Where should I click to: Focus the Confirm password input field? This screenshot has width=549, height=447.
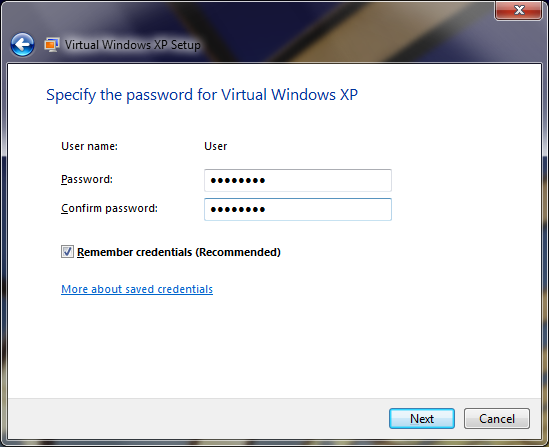click(298, 209)
